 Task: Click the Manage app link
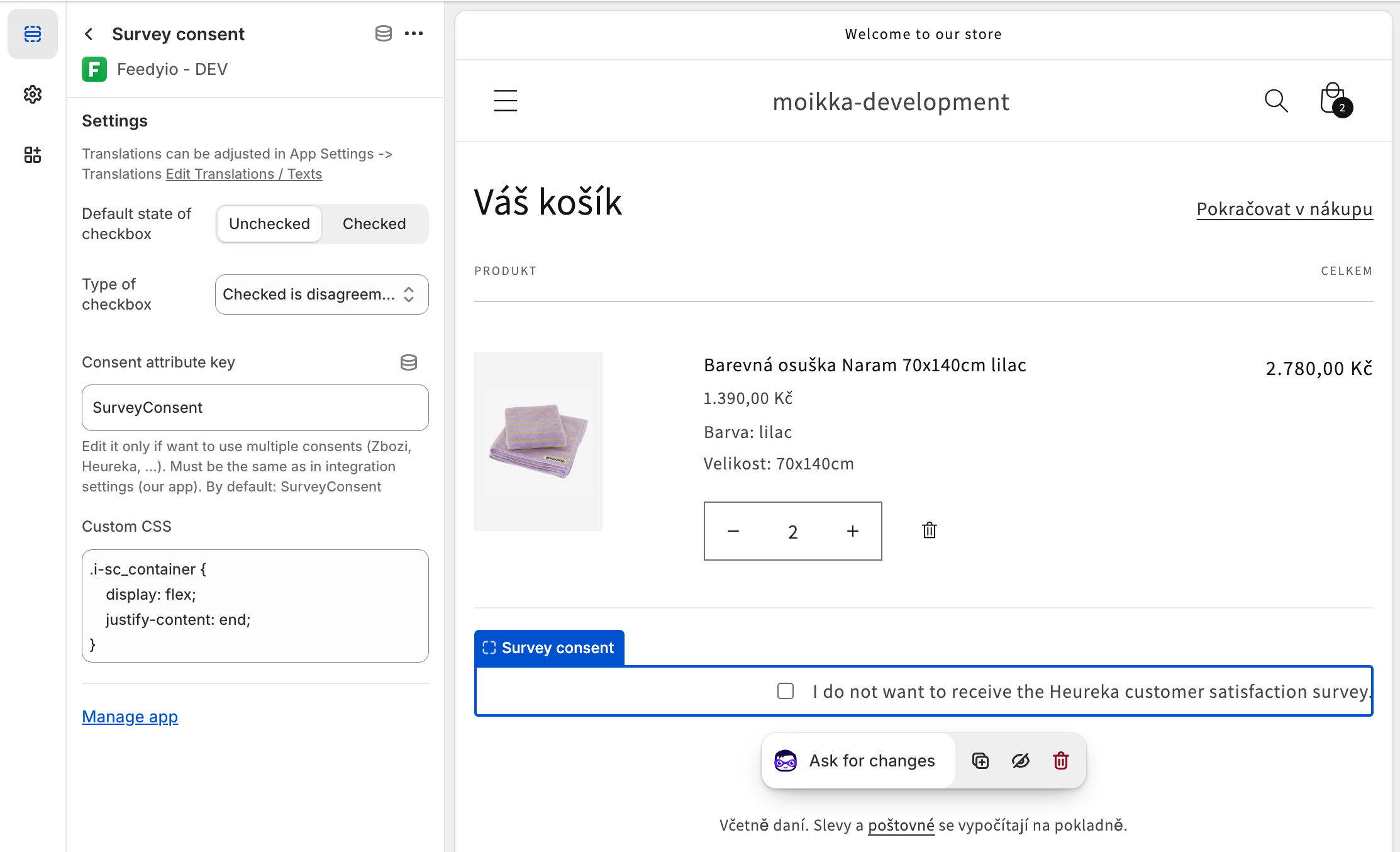coord(130,717)
